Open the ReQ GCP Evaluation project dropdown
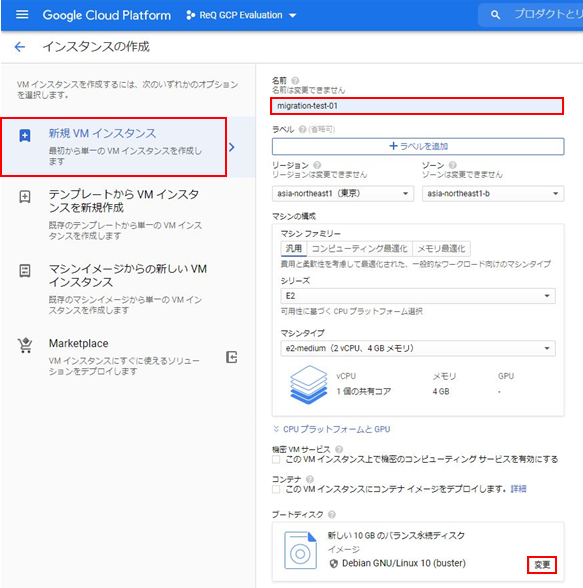Screen dimensions: 583x588 tap(241, 15)
